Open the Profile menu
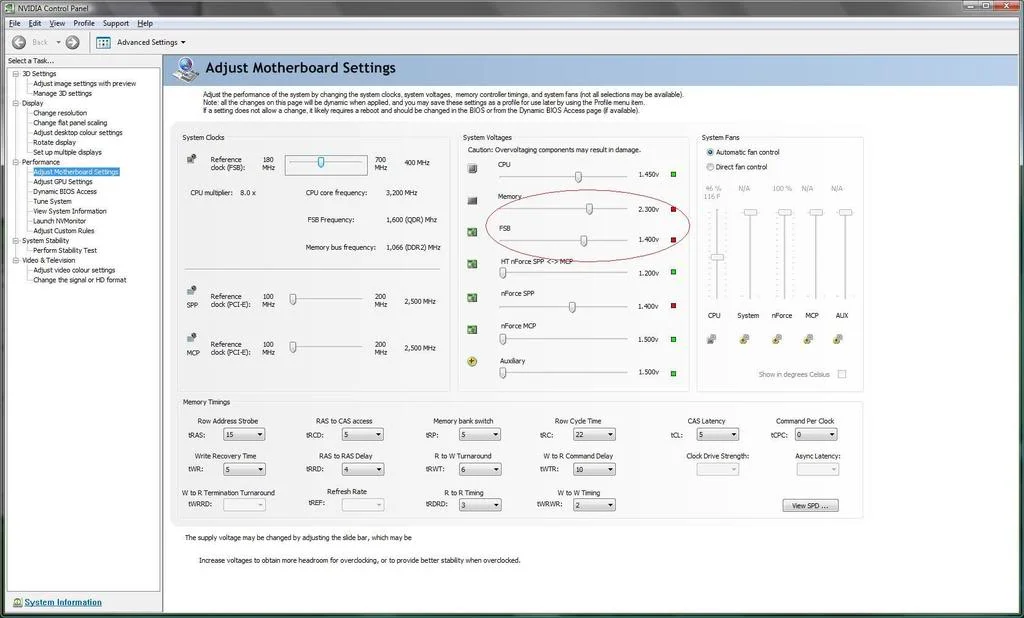Screen dimensions: 1024x618 pos(84,24)
